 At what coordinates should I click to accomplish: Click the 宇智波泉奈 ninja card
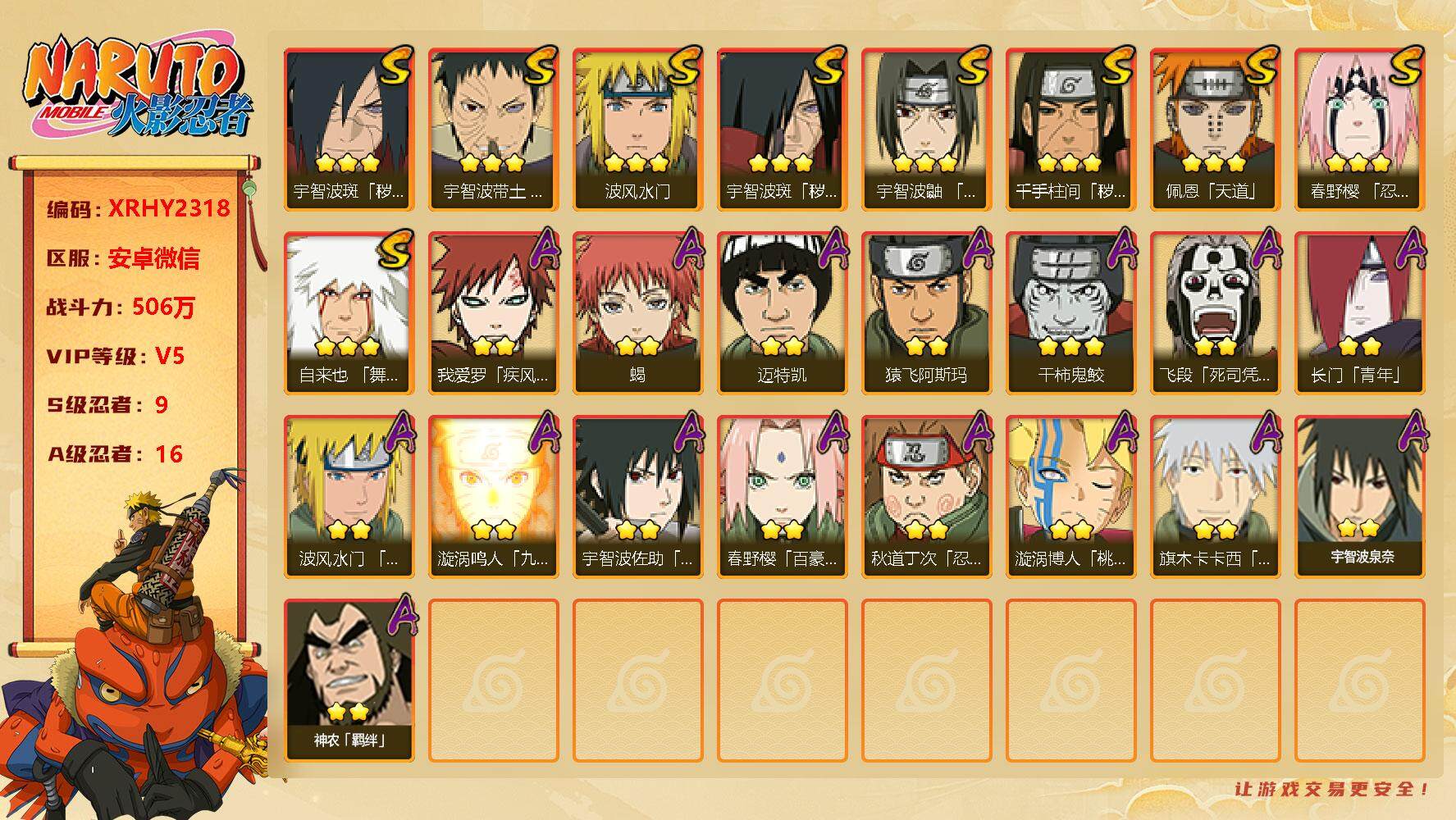click(x=1359, y=496)
